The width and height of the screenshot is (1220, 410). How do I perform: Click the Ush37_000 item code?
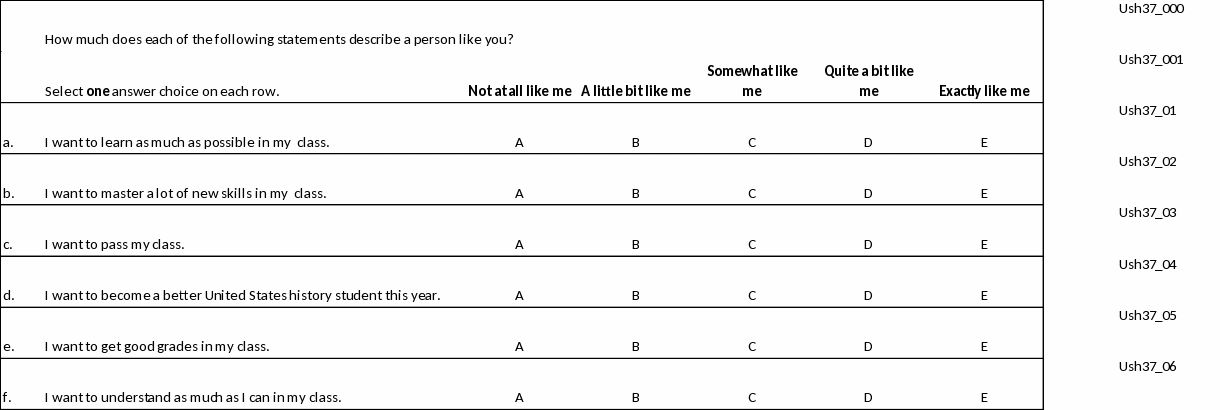(1151, 9)
